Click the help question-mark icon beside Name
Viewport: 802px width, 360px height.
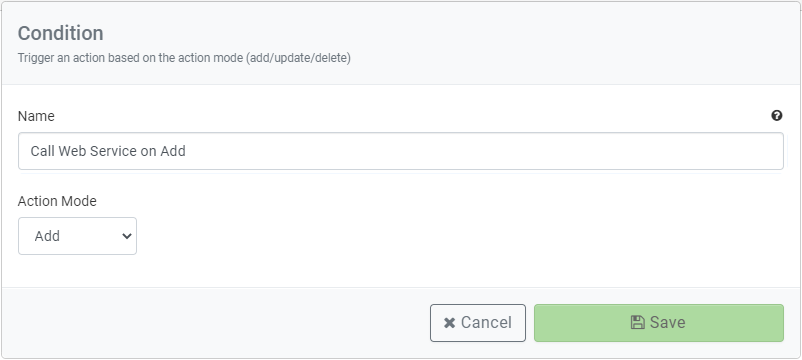coord(776,116)
